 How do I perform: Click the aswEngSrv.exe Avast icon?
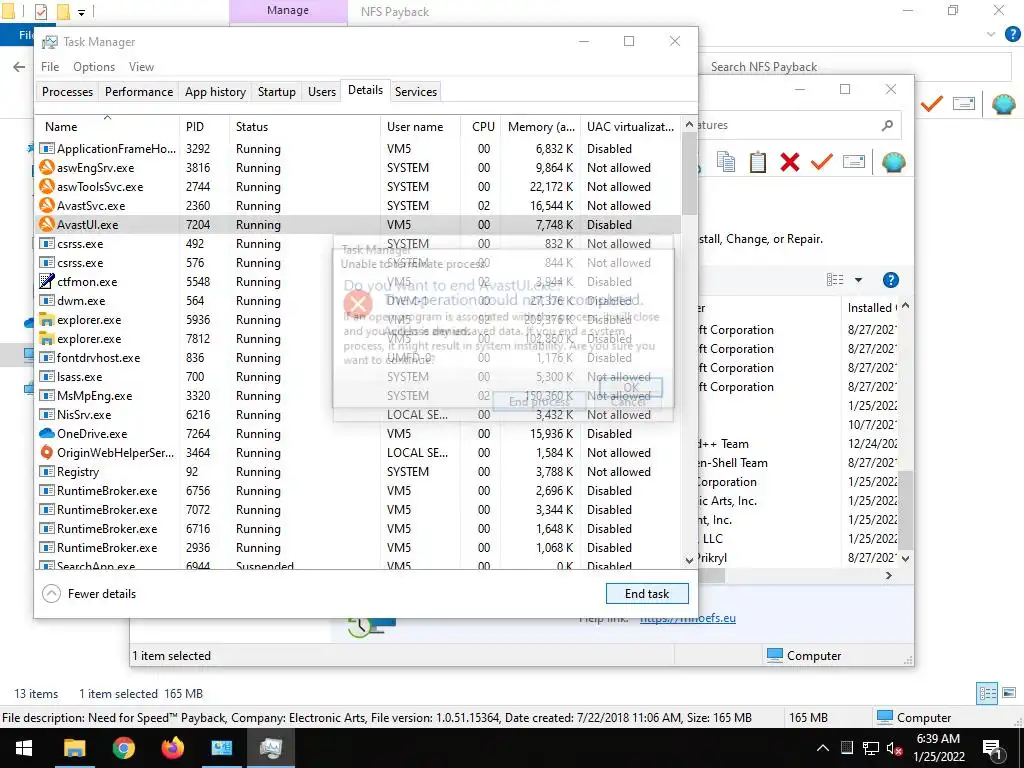tap(46, 168)
